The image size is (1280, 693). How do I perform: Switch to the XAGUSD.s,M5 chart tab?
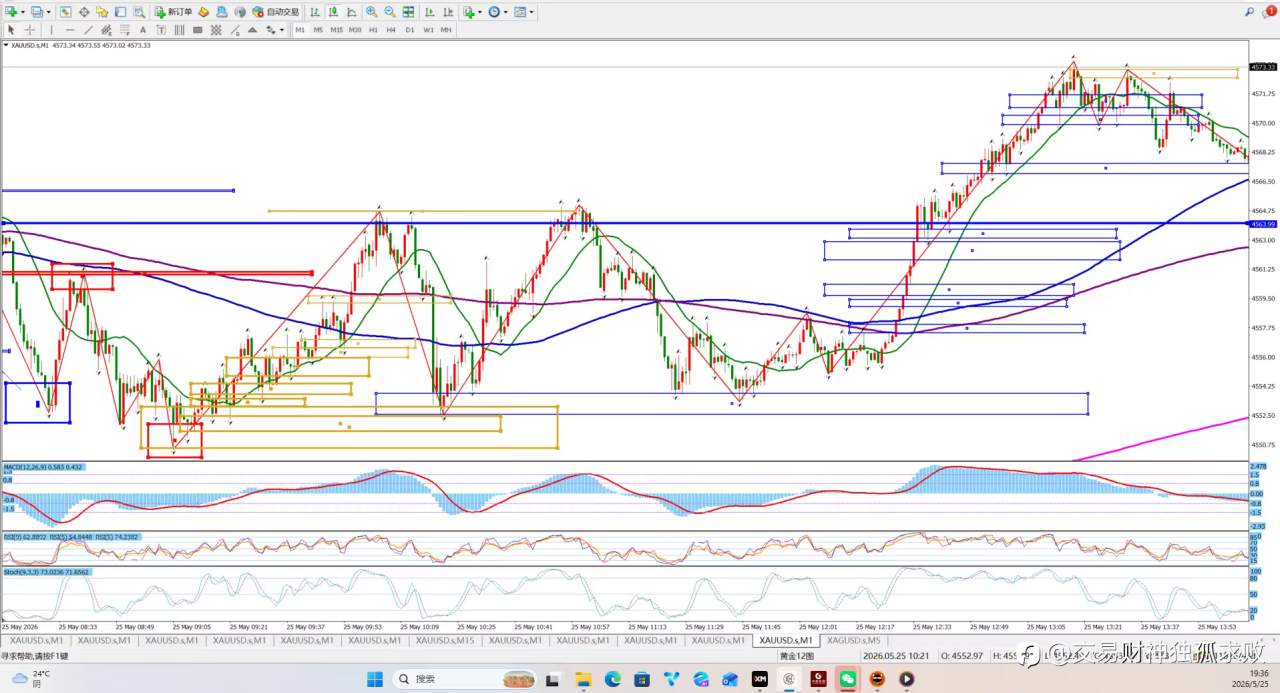coord(853,640)
